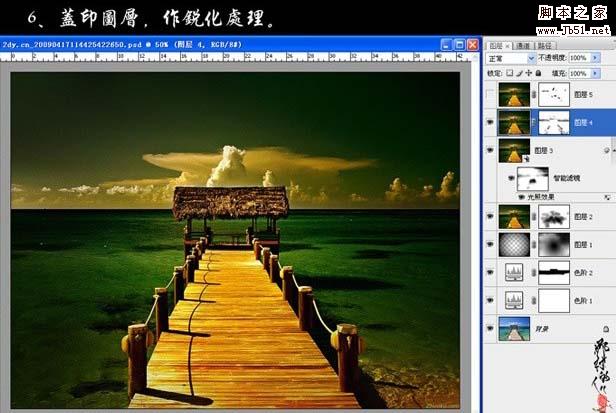Select the 色阶 2 levels adjustment icon
This screenshot has height=413, width=616.
(x=514, y=272)
